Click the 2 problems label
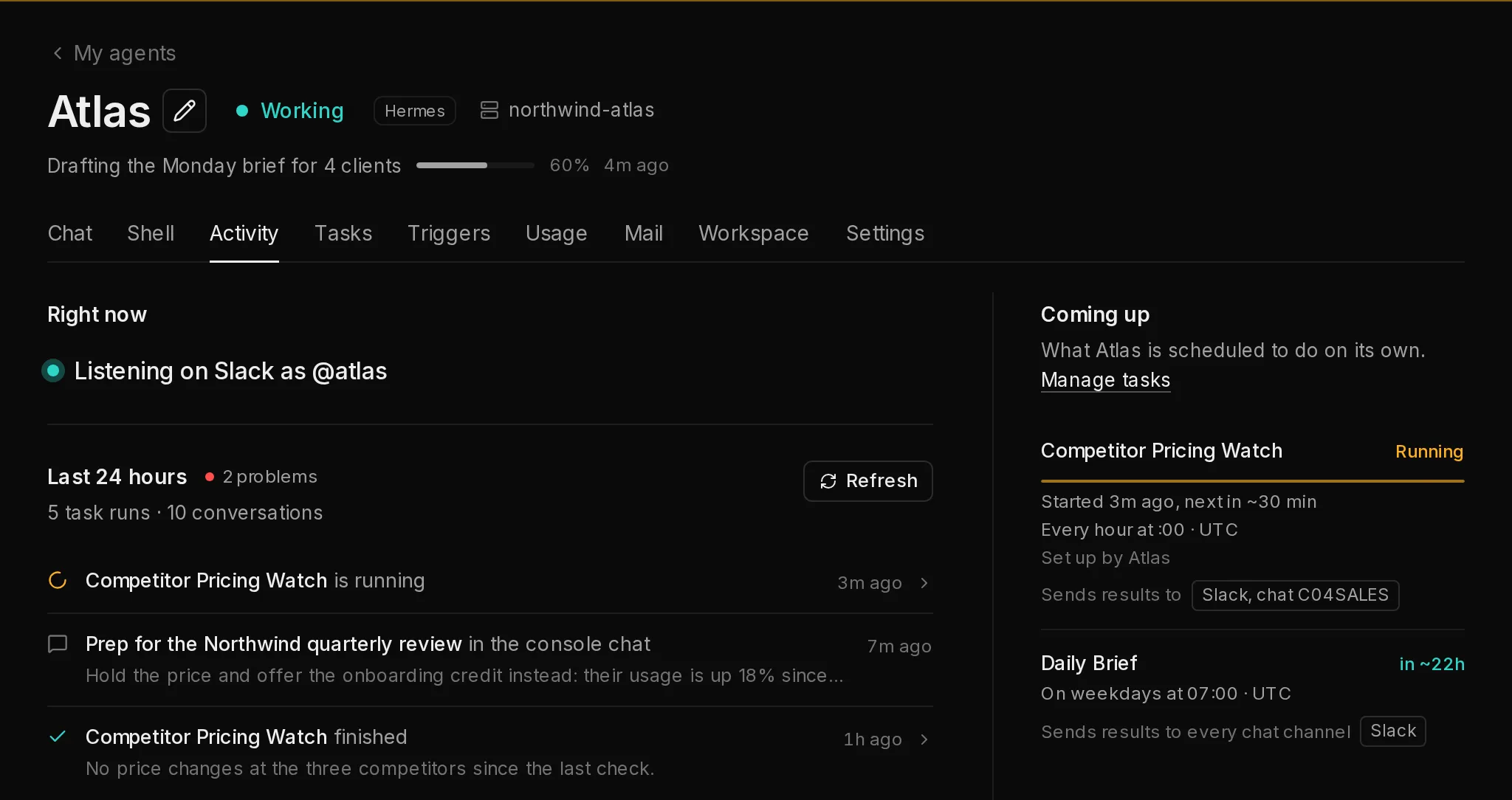The width and height of the screenshot is (1512, 800). pos(270,477)
